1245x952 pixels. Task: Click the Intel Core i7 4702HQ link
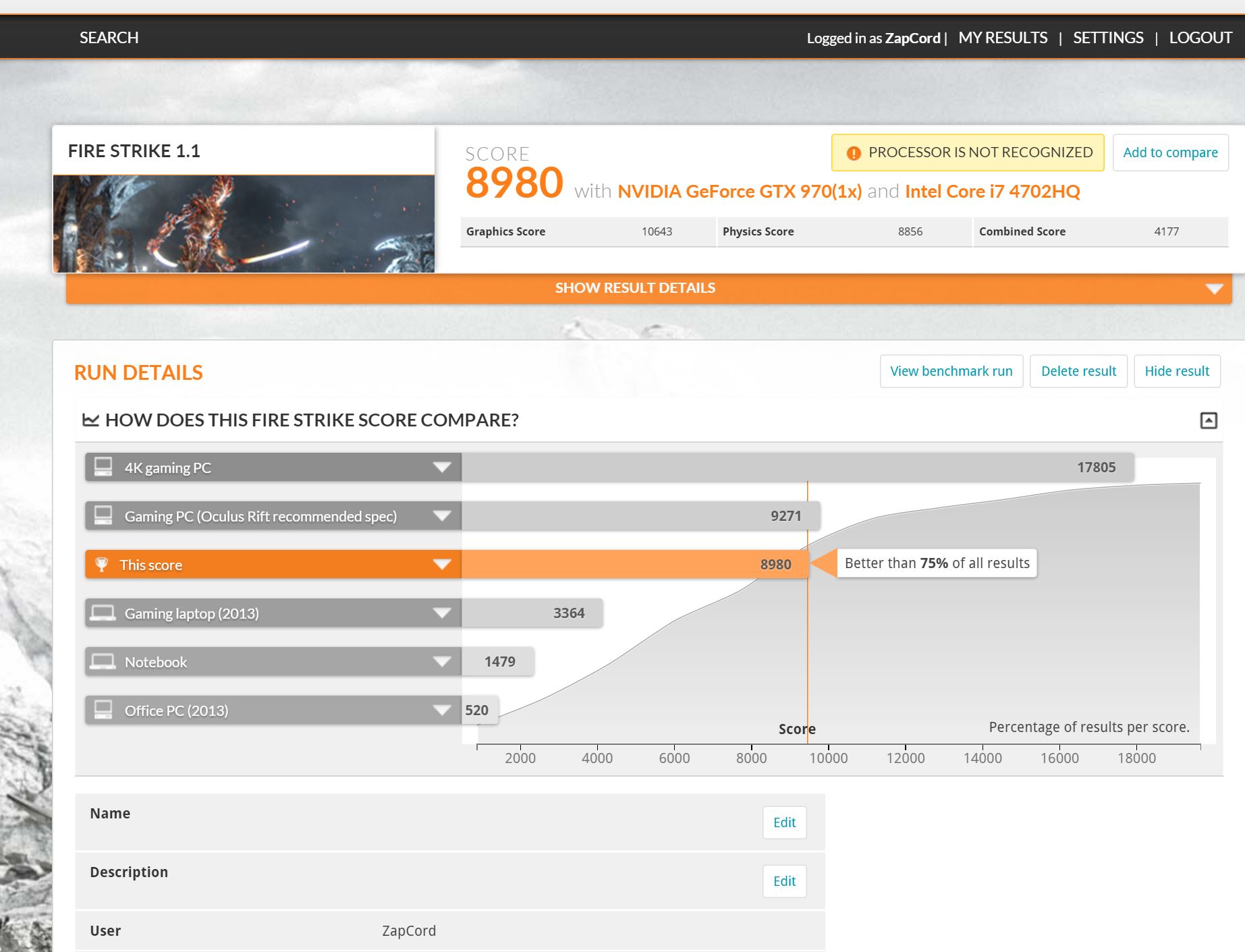992,192
